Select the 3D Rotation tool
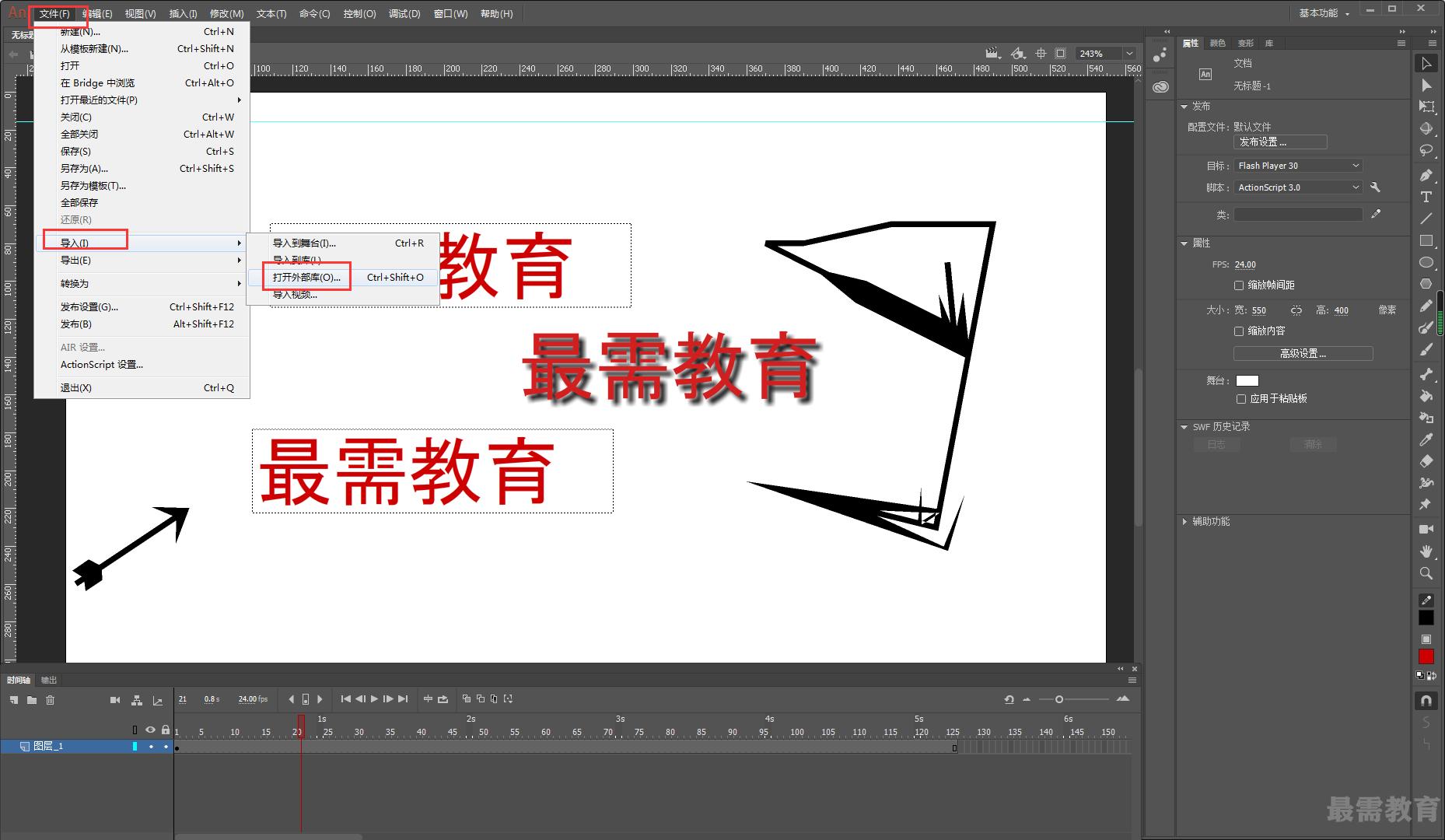The height and width of the screenshot is (840, 1445). click(x=1426, y=128)
